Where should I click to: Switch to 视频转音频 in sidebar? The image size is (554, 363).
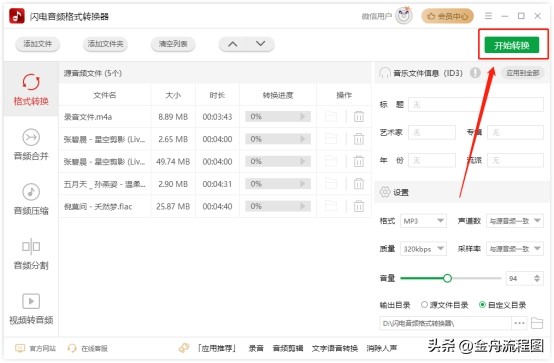pyautogui.click(x=31, y=309)
